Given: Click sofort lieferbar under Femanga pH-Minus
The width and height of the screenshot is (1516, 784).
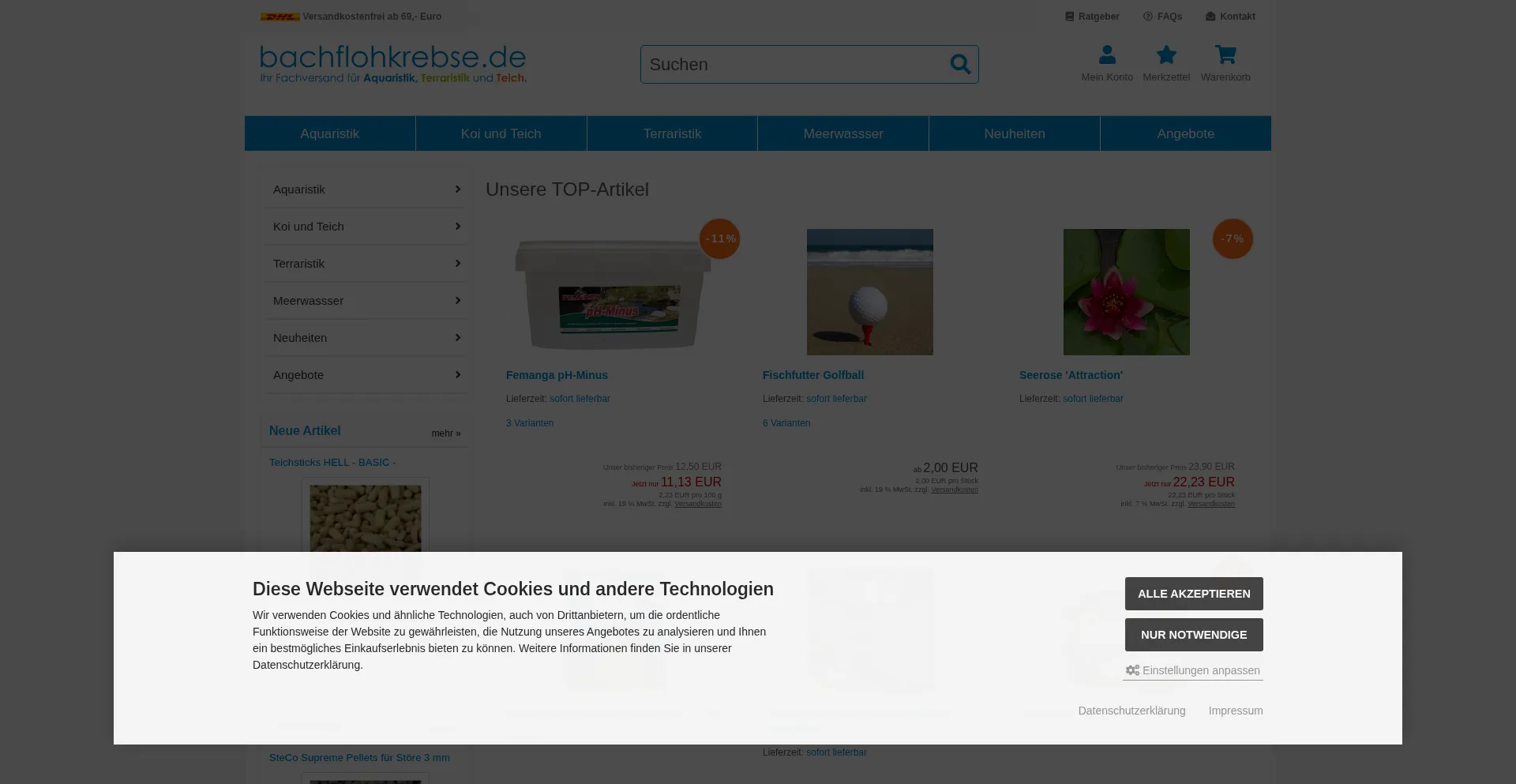Looking at the screenshot, I should click(x=580, y=399).
